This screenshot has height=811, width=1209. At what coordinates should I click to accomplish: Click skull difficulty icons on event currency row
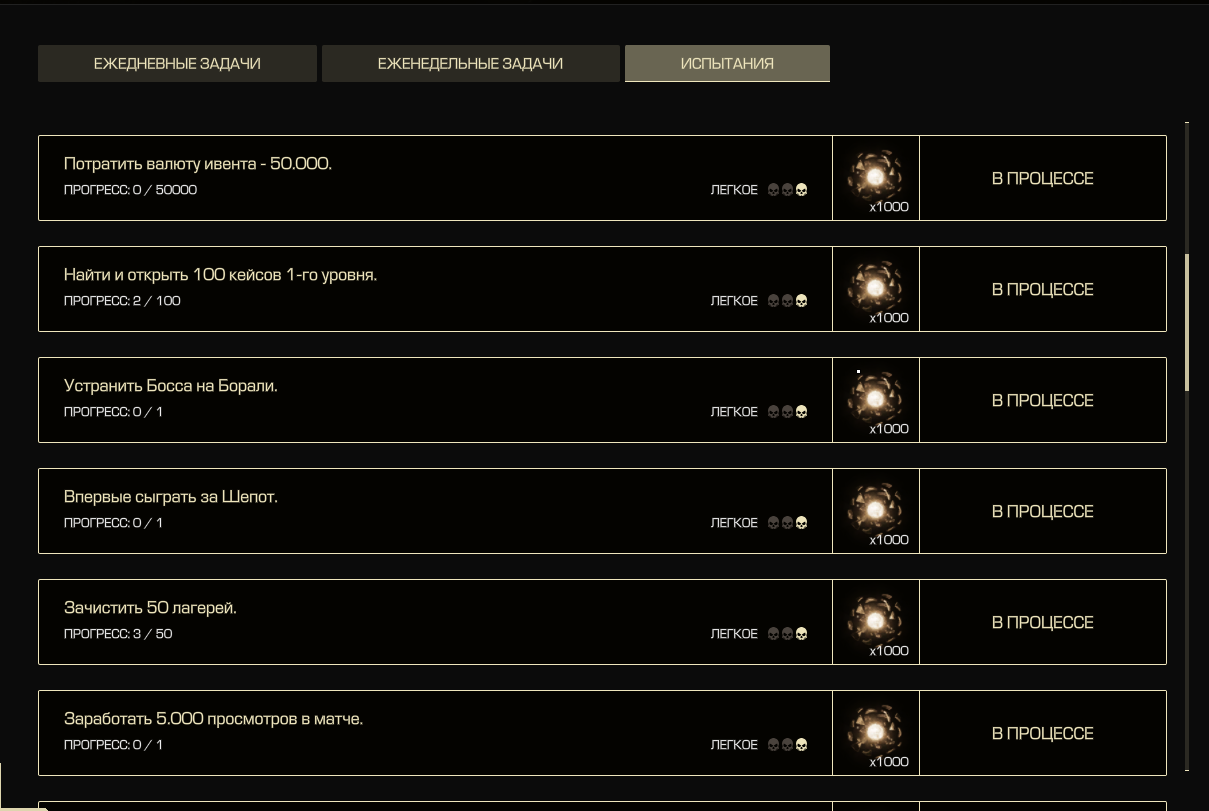pos(787,190)
